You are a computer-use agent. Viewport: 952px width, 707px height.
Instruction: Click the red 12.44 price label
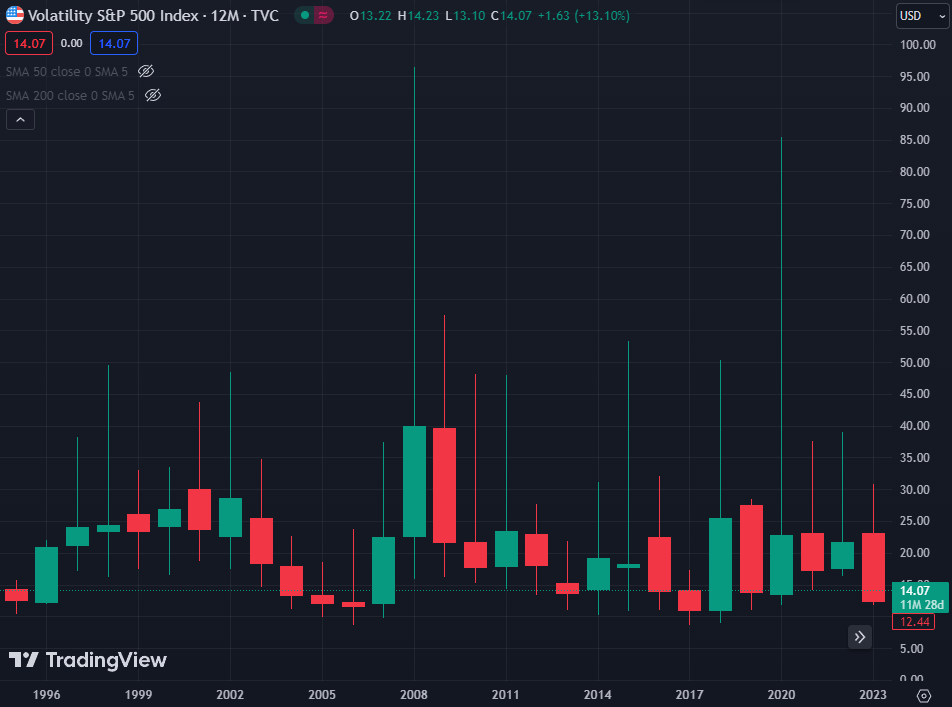[914, 622]
